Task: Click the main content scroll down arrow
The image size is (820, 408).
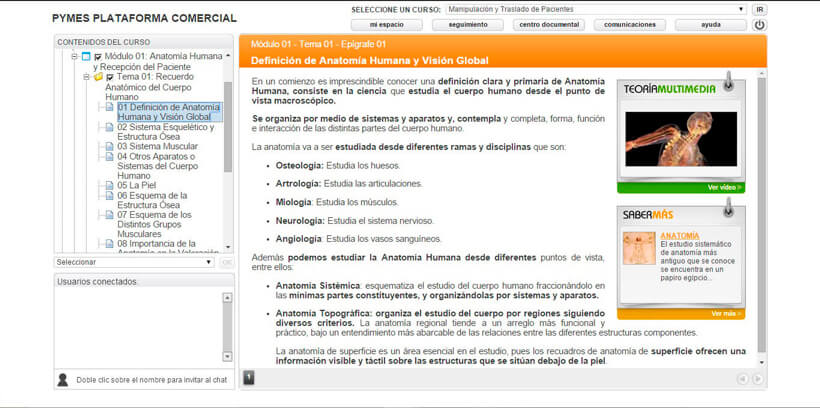Action: pos(761,362)
